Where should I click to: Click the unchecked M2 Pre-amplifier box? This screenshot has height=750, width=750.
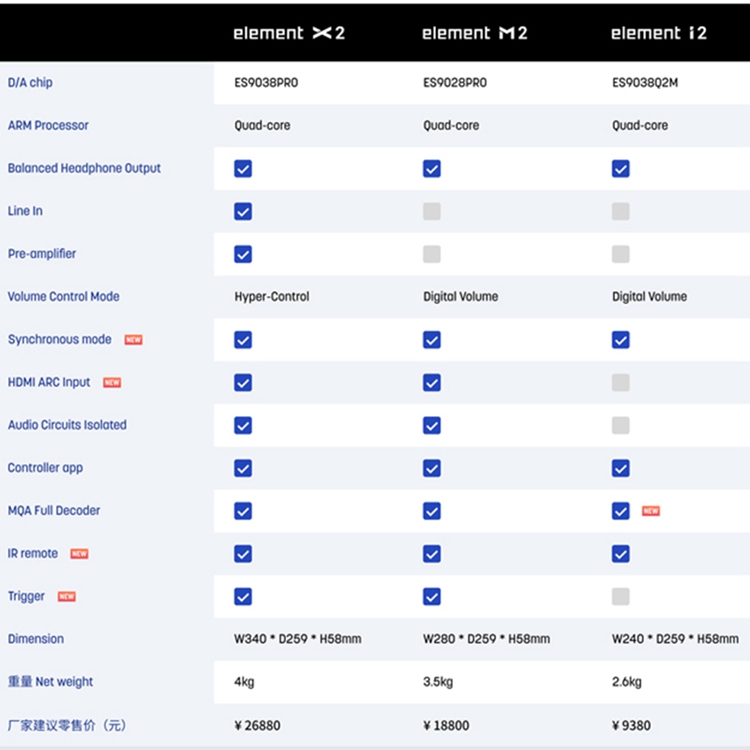click(432, 254)
